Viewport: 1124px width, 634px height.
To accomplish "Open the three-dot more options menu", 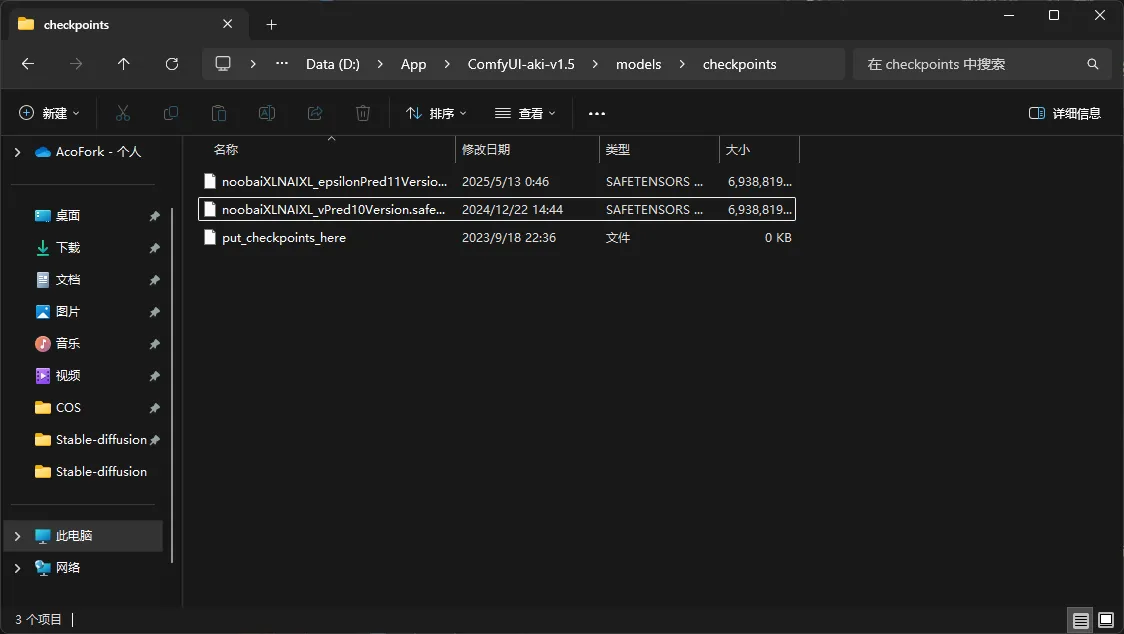I will click(x=597, y=113).
